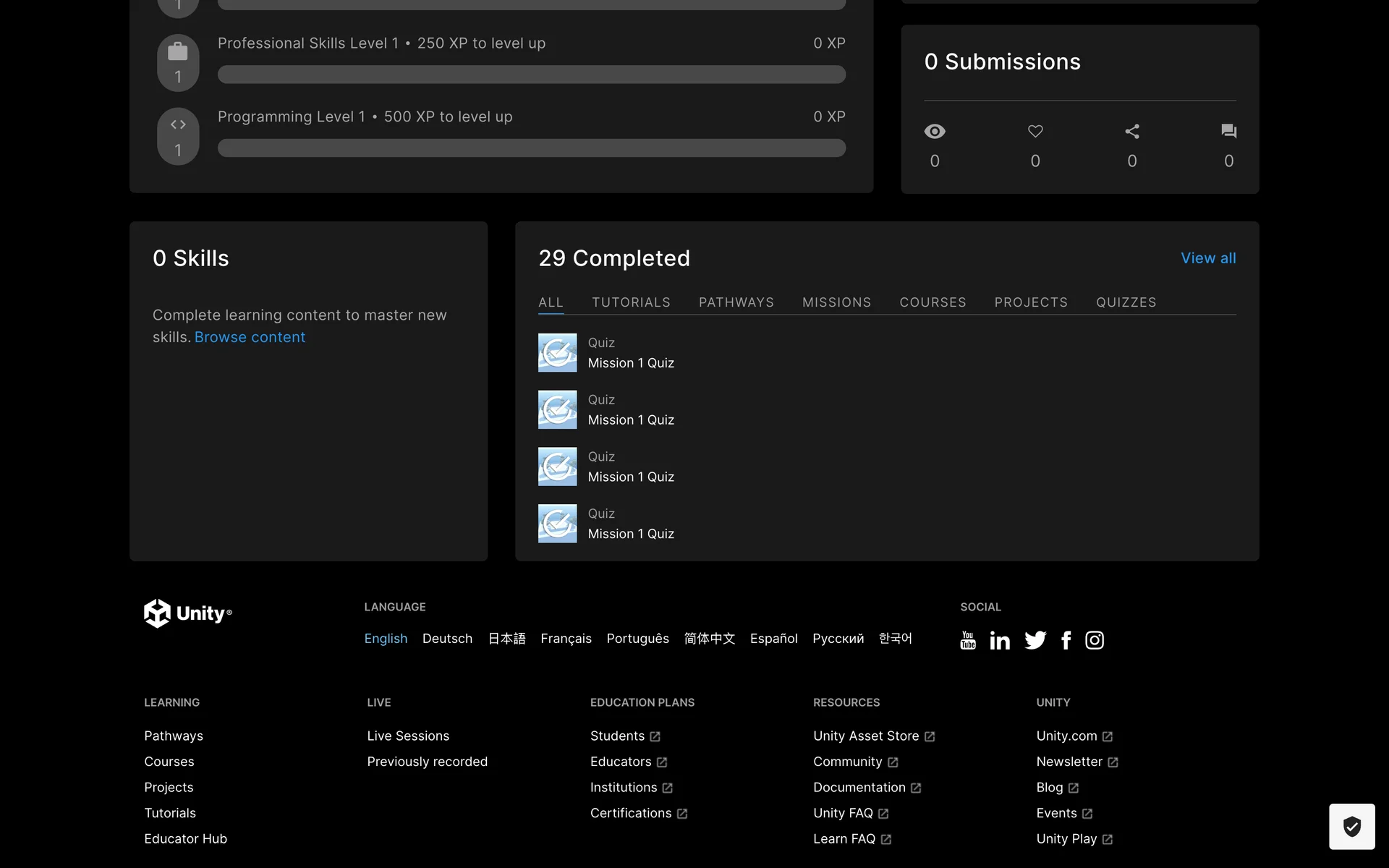Switch to the Quizzes completed tab
The height and width of the screenshot is (868, 1389).
tap(1126, 302)
